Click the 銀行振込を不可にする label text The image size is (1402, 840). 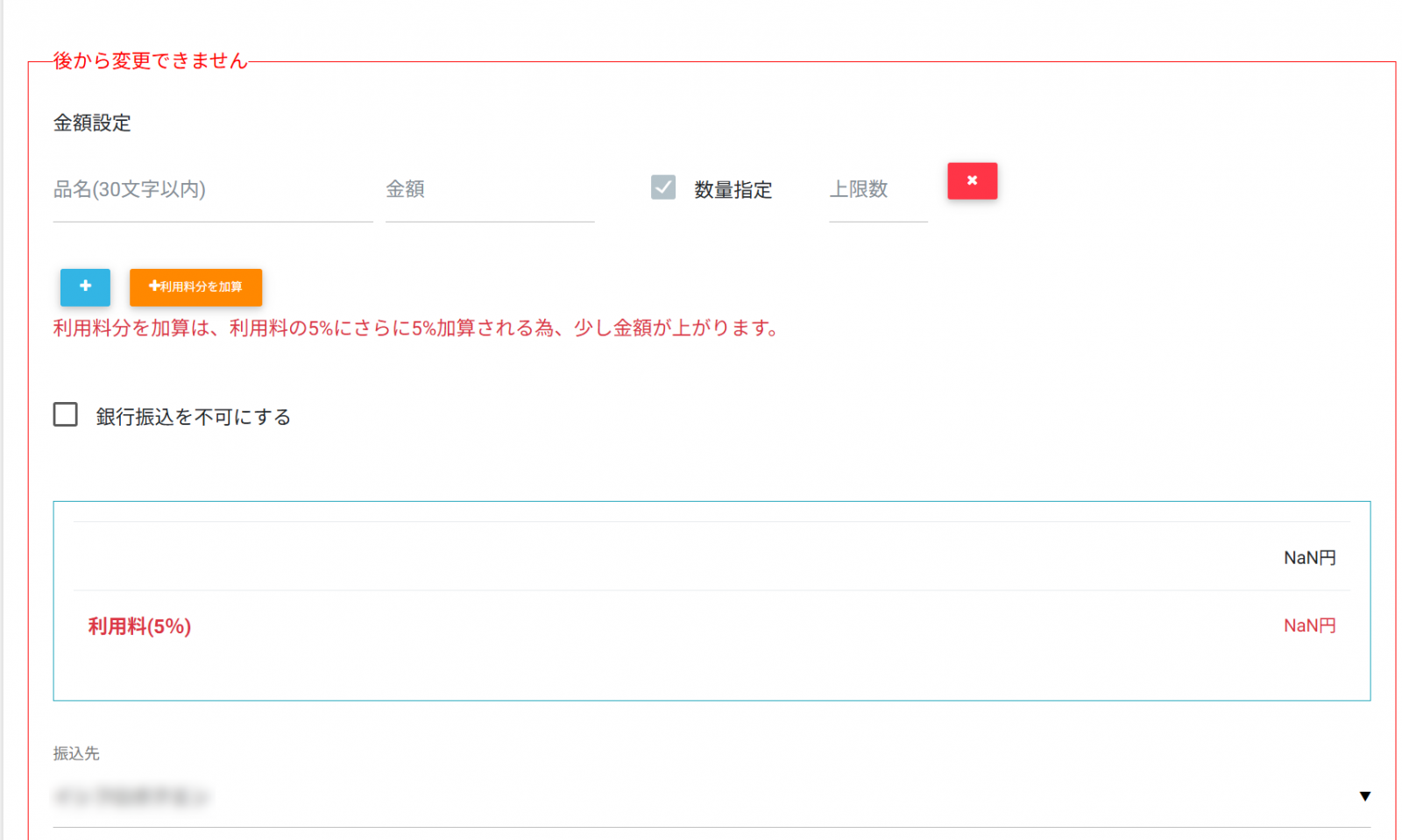(x=193, y=417)
